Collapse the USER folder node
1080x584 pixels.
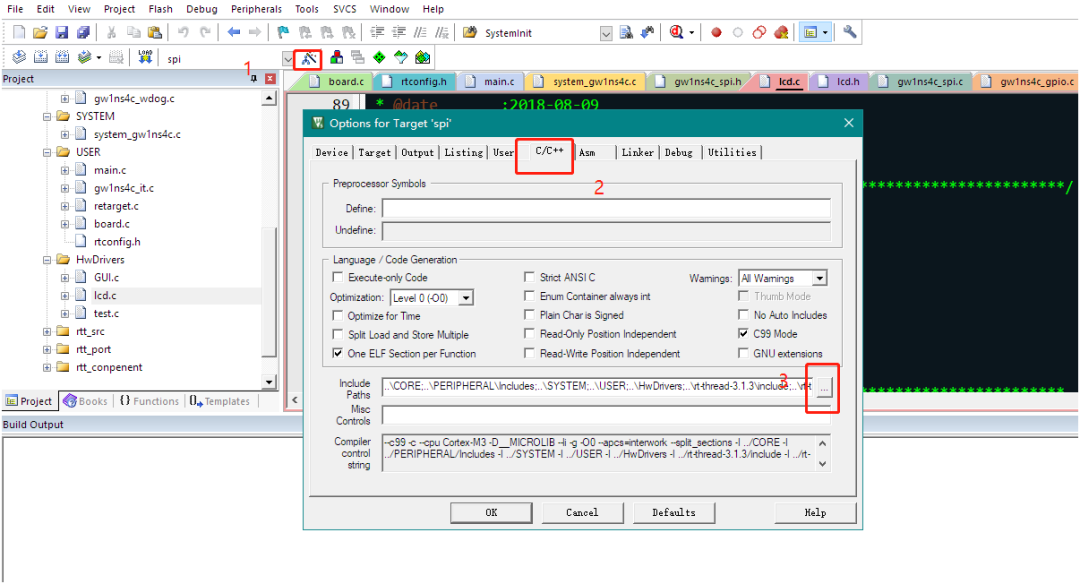(x=47, y=152)
